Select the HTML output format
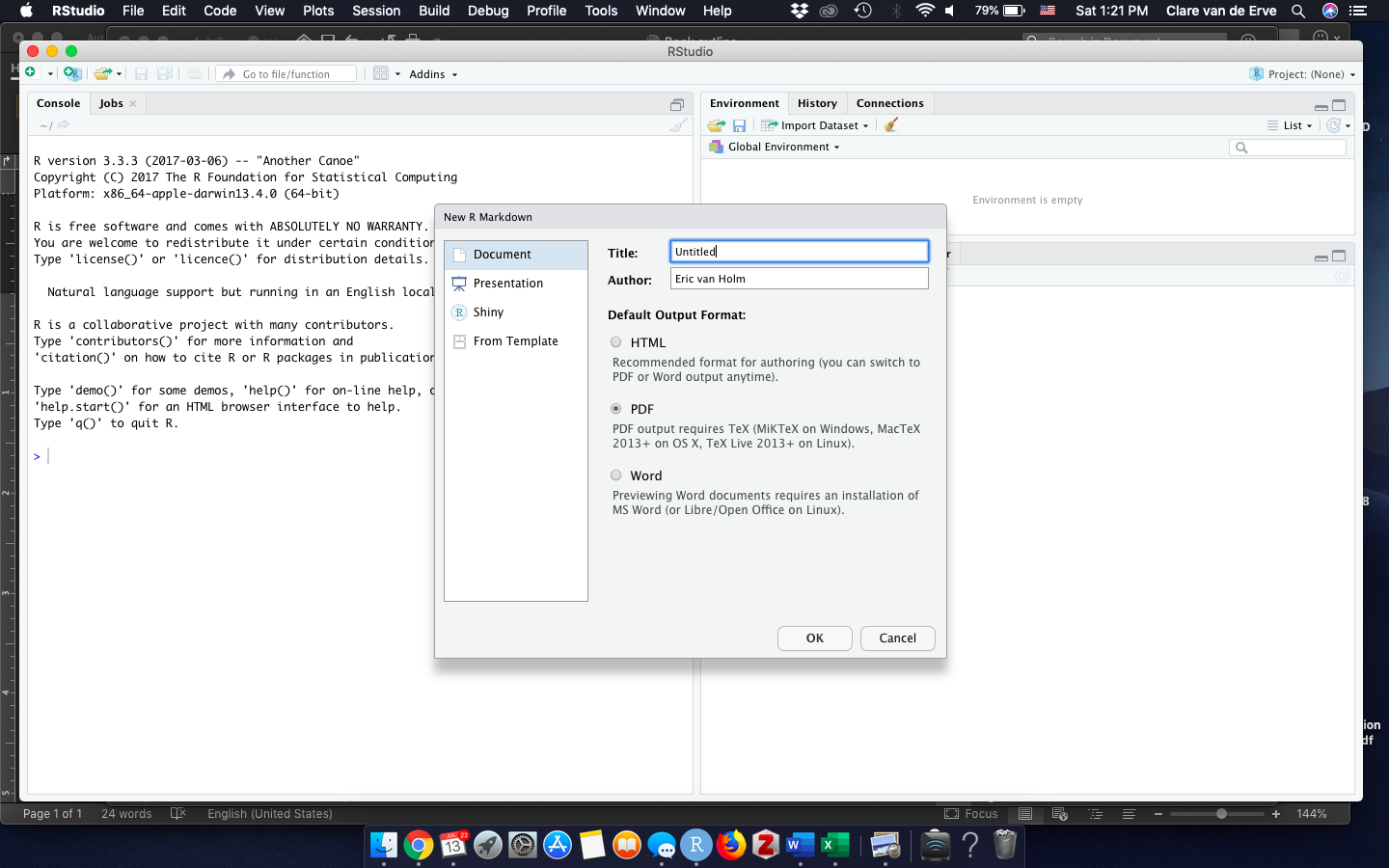This screenshot has width=1389, height=868. (x=616, y=342)
